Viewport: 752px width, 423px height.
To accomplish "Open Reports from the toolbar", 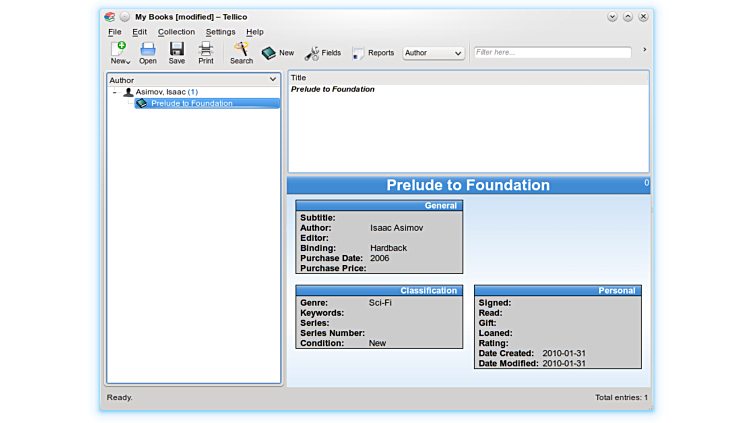I will (373, 53).
